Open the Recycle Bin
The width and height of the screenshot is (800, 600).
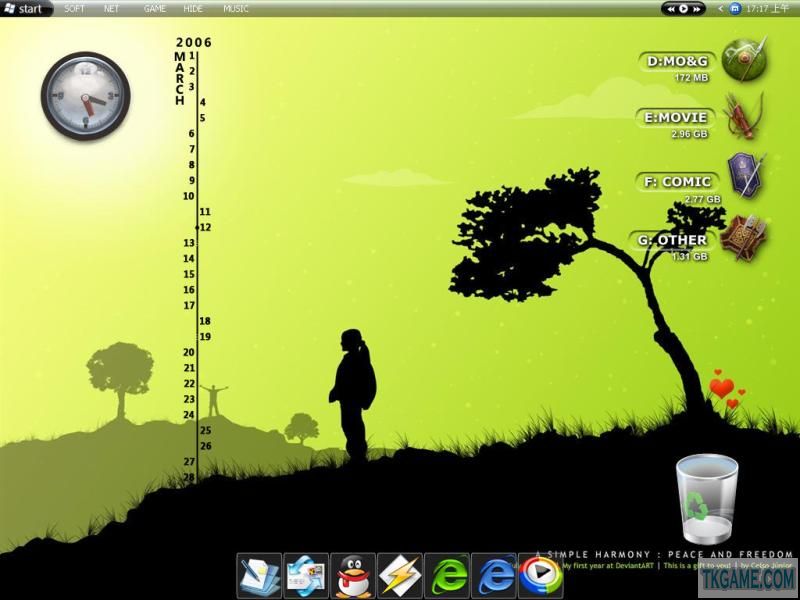(x=707, y=499)
